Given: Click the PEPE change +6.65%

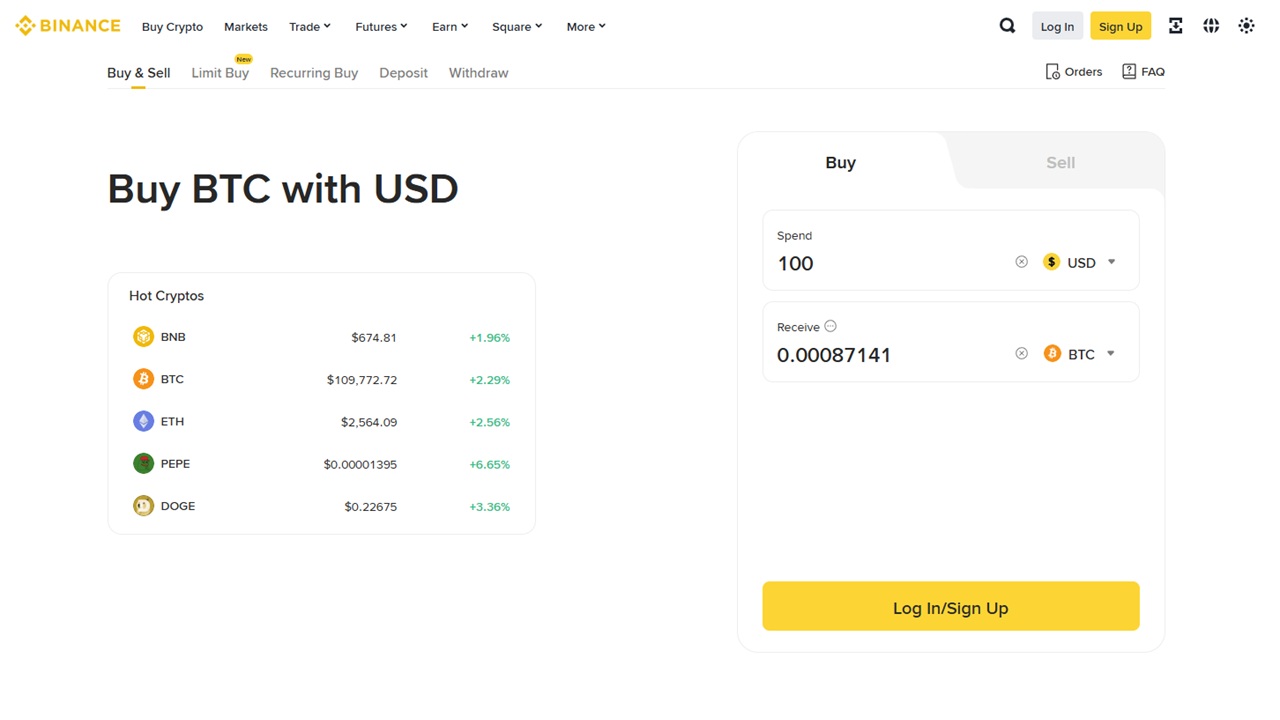Looking at the screenshot, I should click(x=489, y=464).
